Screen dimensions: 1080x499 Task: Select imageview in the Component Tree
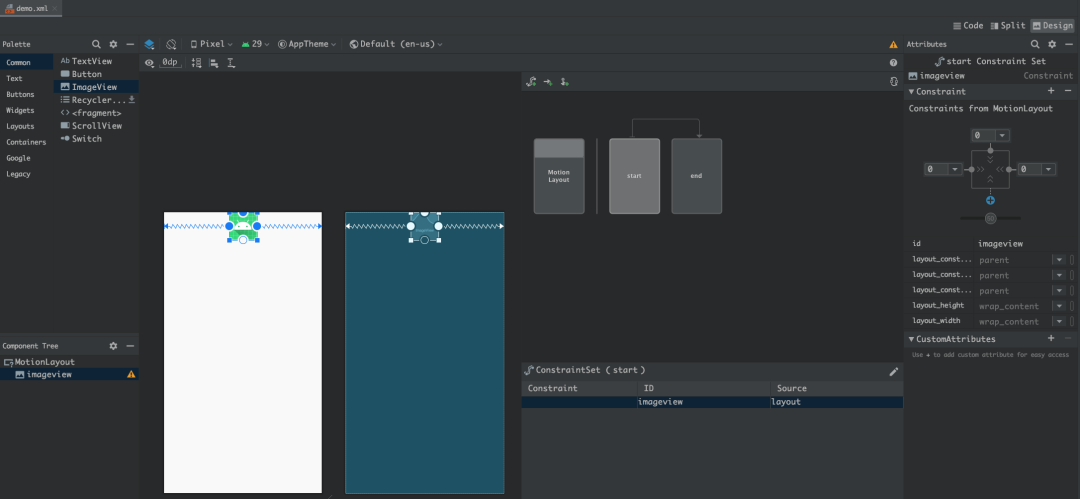coord(49,374)
